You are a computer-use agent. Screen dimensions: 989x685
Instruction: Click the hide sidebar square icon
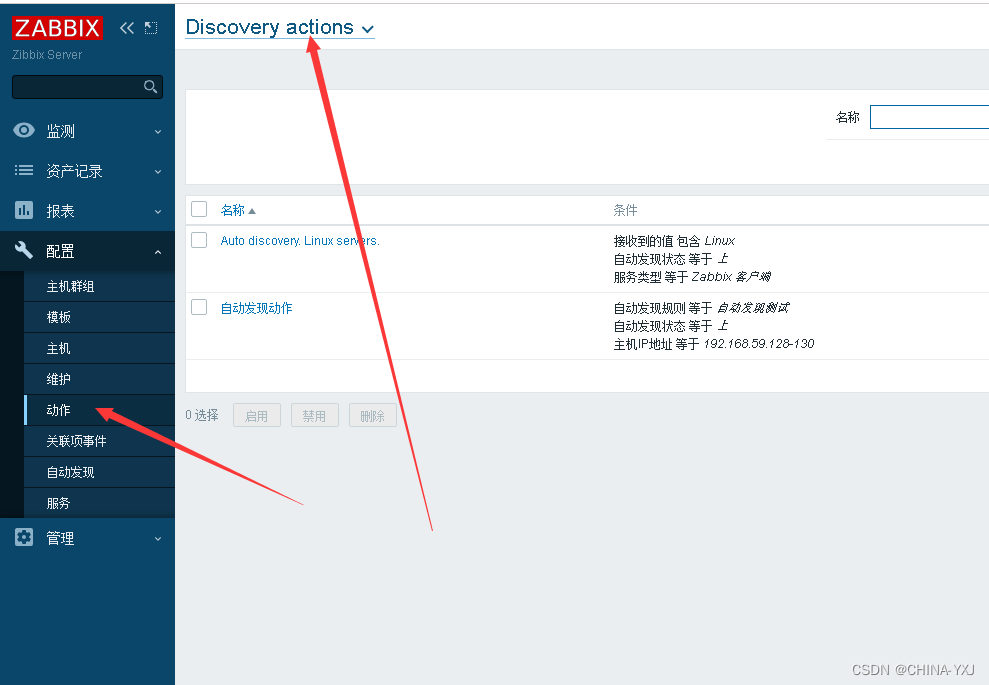151,28
